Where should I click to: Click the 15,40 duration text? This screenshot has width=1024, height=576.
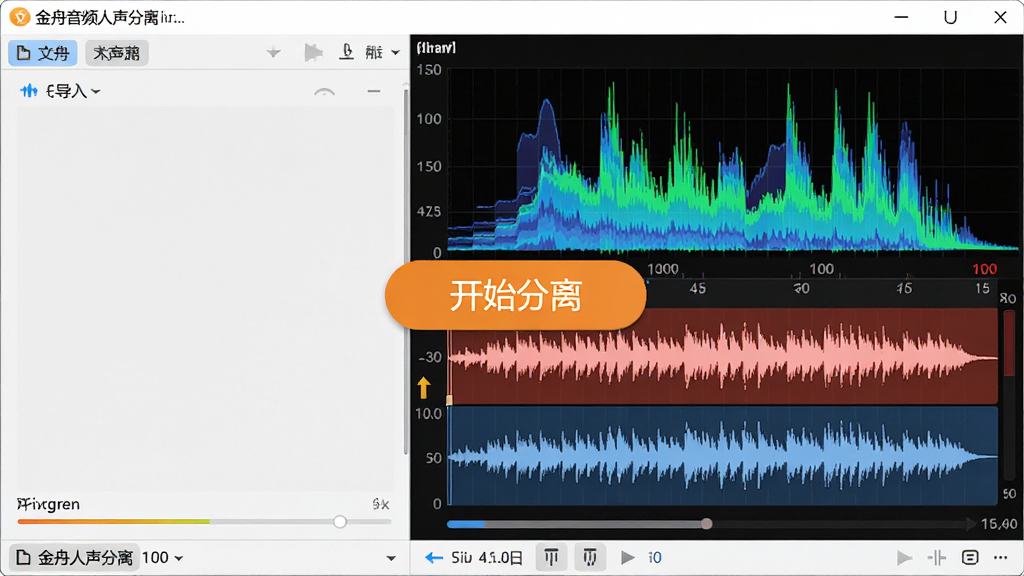pos(999,524)
